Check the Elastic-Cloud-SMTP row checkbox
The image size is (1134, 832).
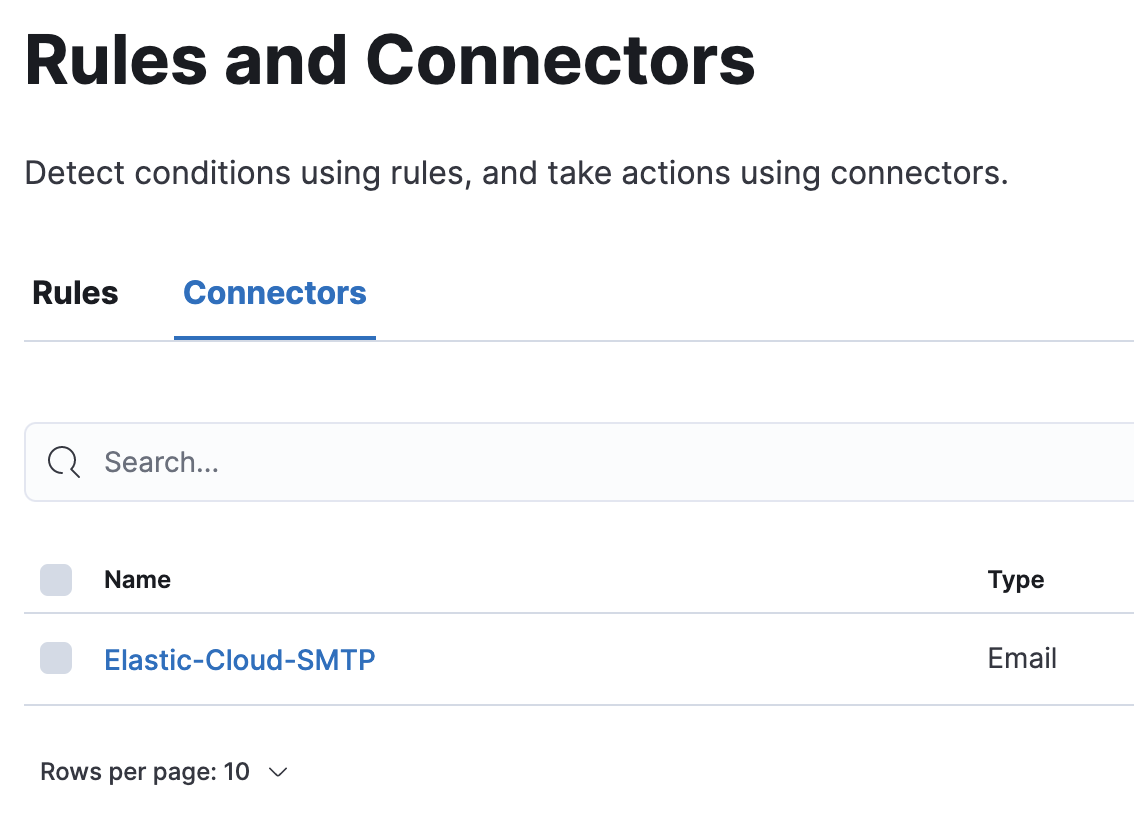[56, 658]
